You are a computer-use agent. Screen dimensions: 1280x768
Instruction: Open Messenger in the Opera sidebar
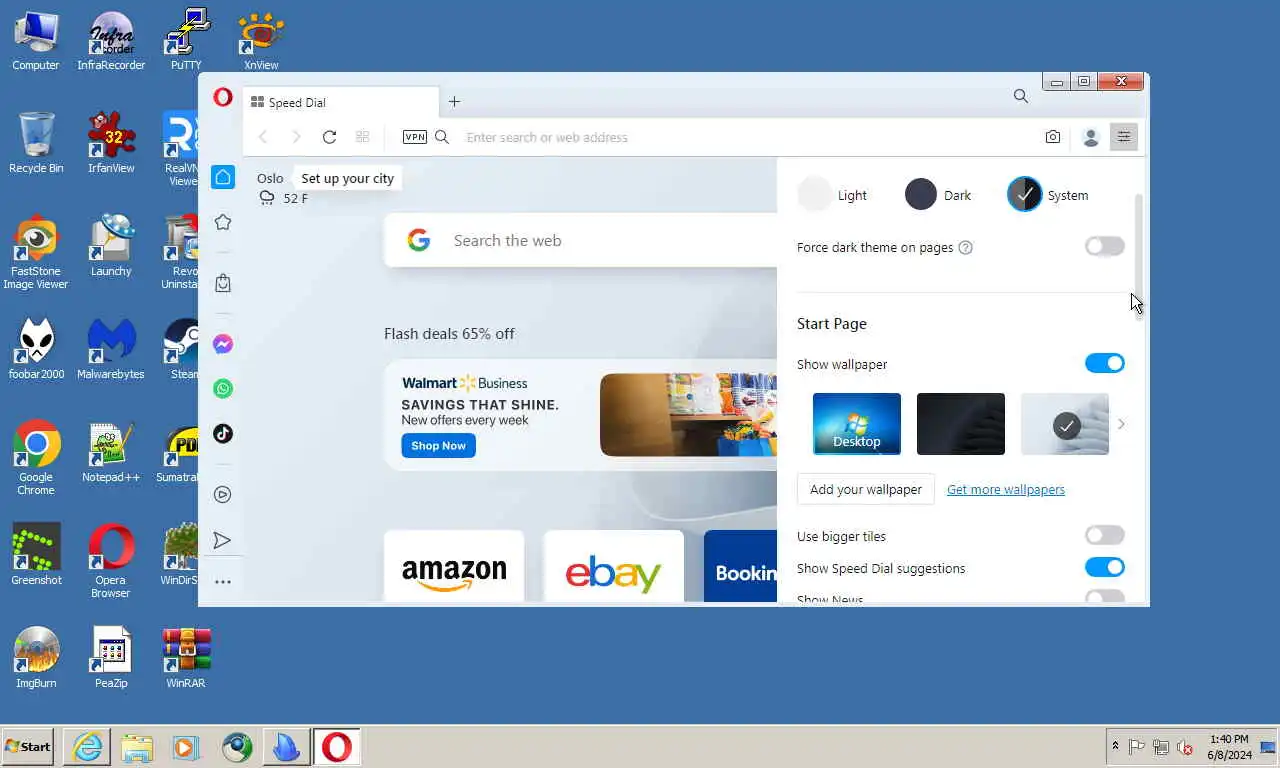click(x=223, y=344)
